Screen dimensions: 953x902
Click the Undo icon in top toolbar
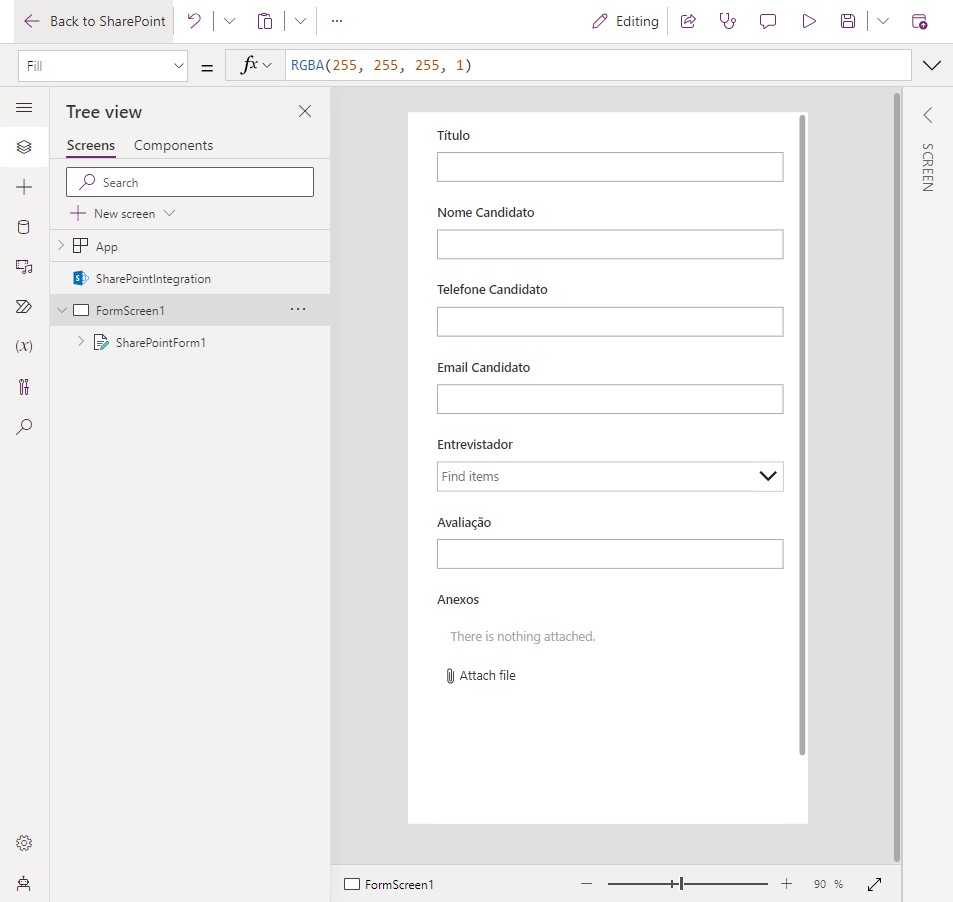coord(194,21)
